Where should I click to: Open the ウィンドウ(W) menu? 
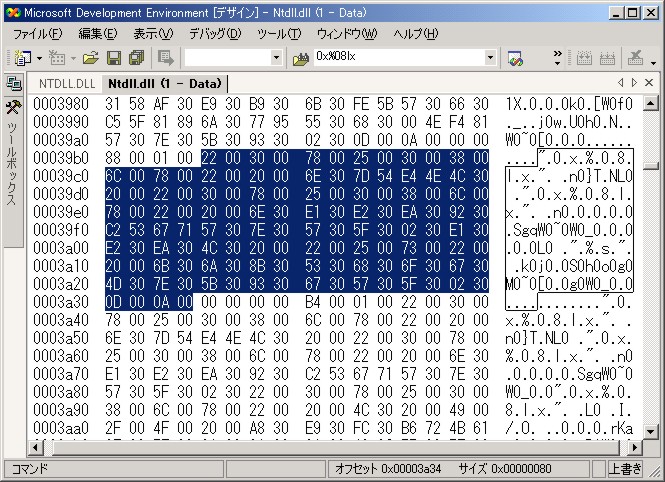pos(347,33)
